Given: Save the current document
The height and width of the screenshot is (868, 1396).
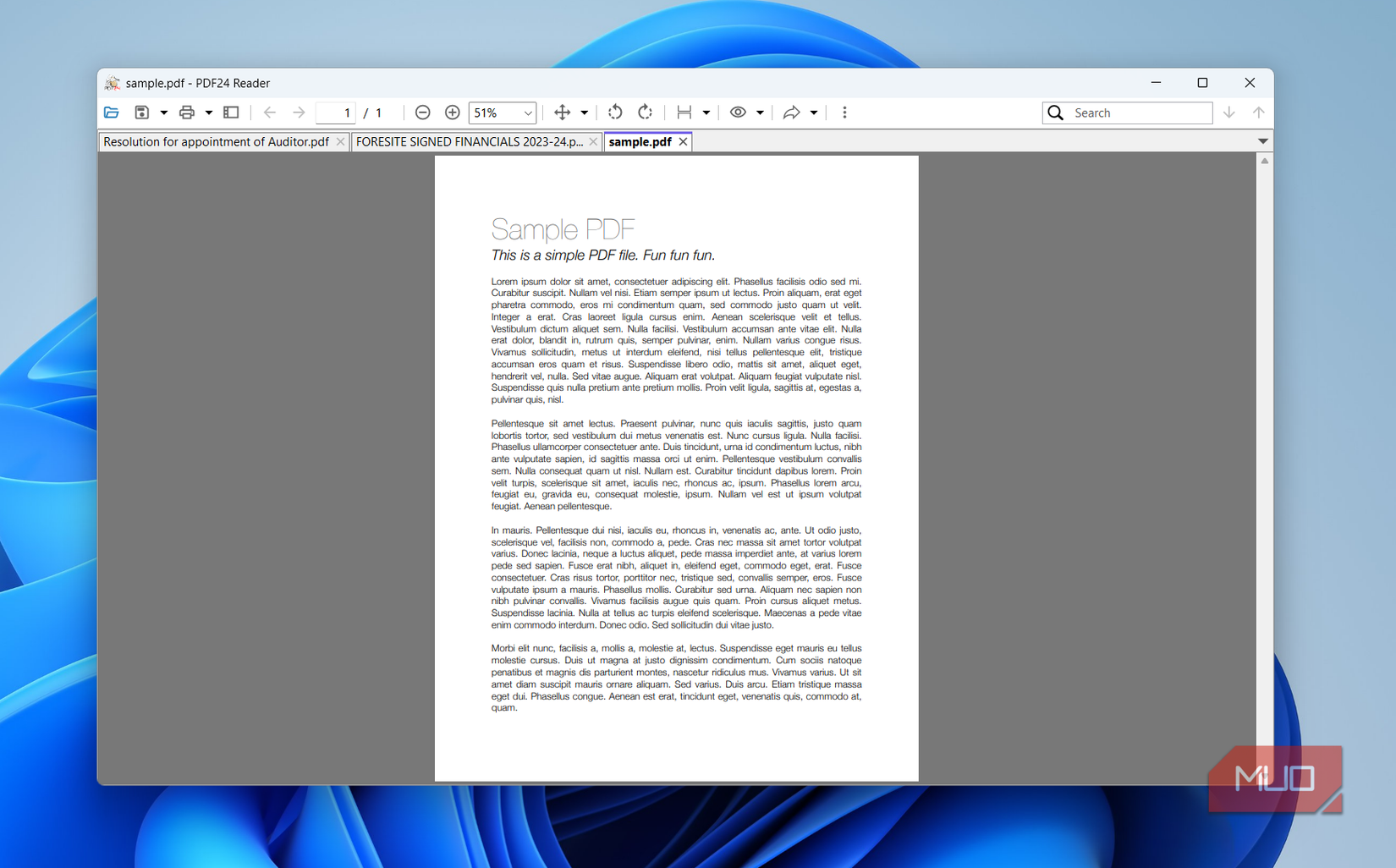Looking at the screenshot, I should (141, 112).
